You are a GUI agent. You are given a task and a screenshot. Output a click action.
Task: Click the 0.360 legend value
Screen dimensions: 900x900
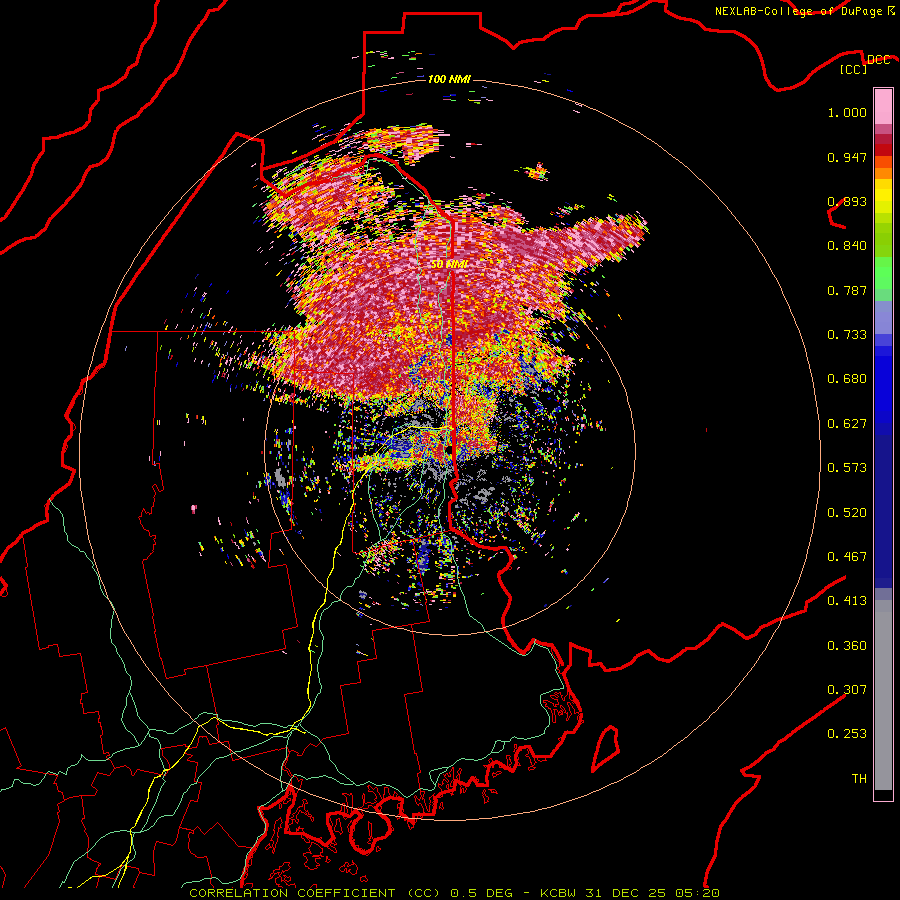847,646
